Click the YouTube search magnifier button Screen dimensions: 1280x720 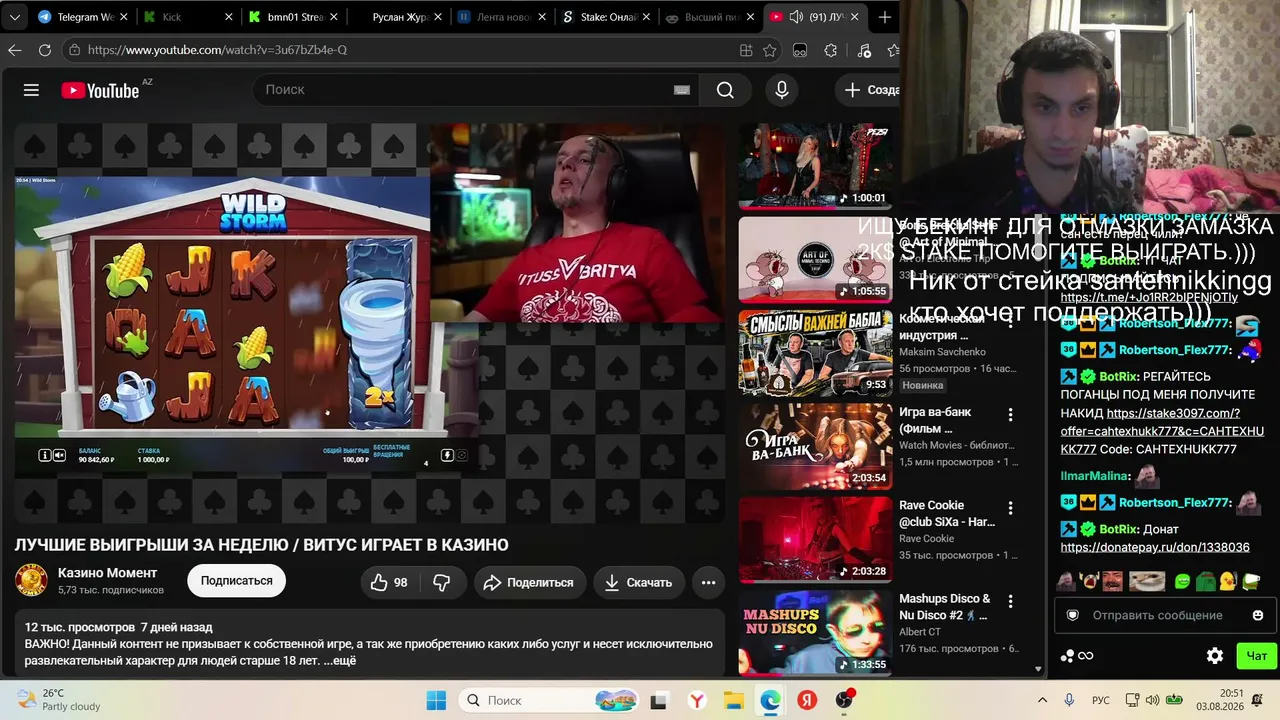coord(725,90)
